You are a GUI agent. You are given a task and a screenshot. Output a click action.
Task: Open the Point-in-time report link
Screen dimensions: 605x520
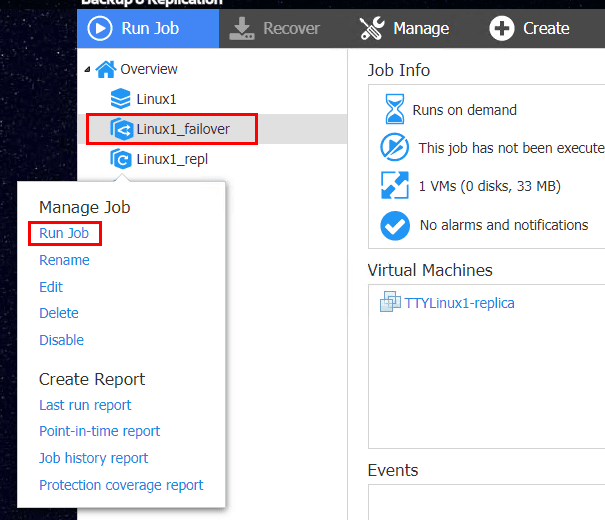click(100, 431)
